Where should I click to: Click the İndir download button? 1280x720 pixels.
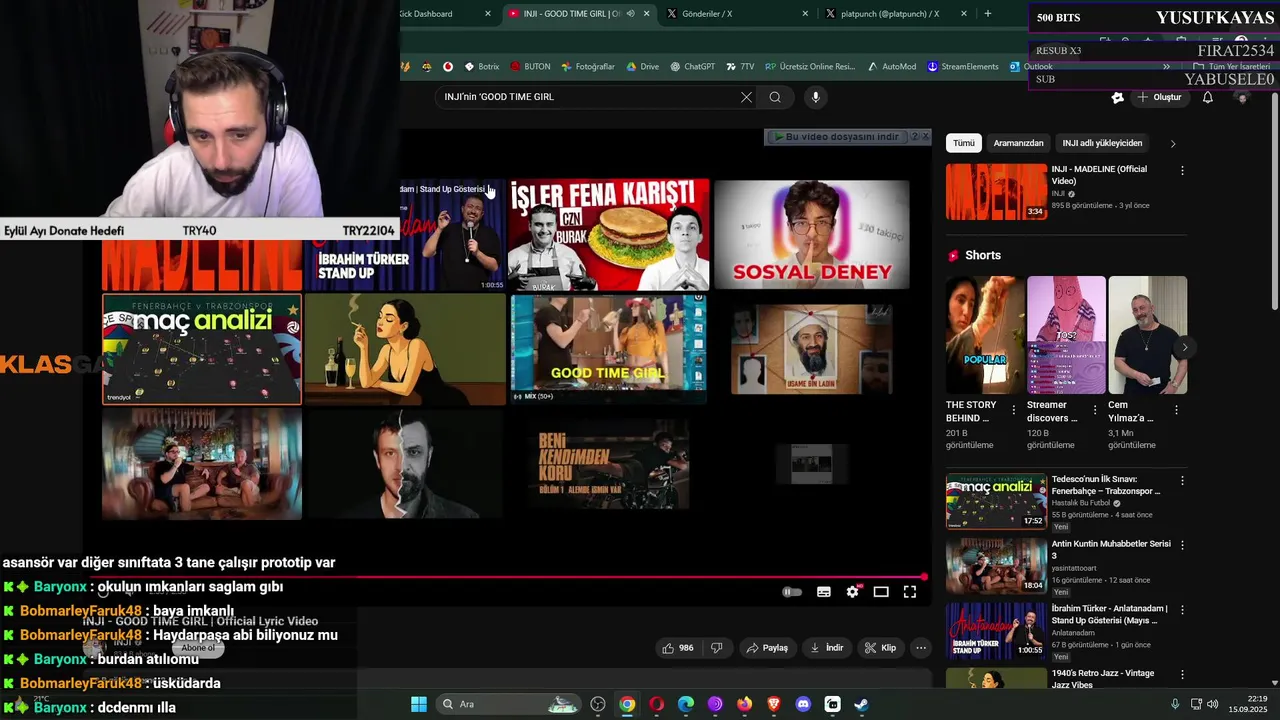827,648
